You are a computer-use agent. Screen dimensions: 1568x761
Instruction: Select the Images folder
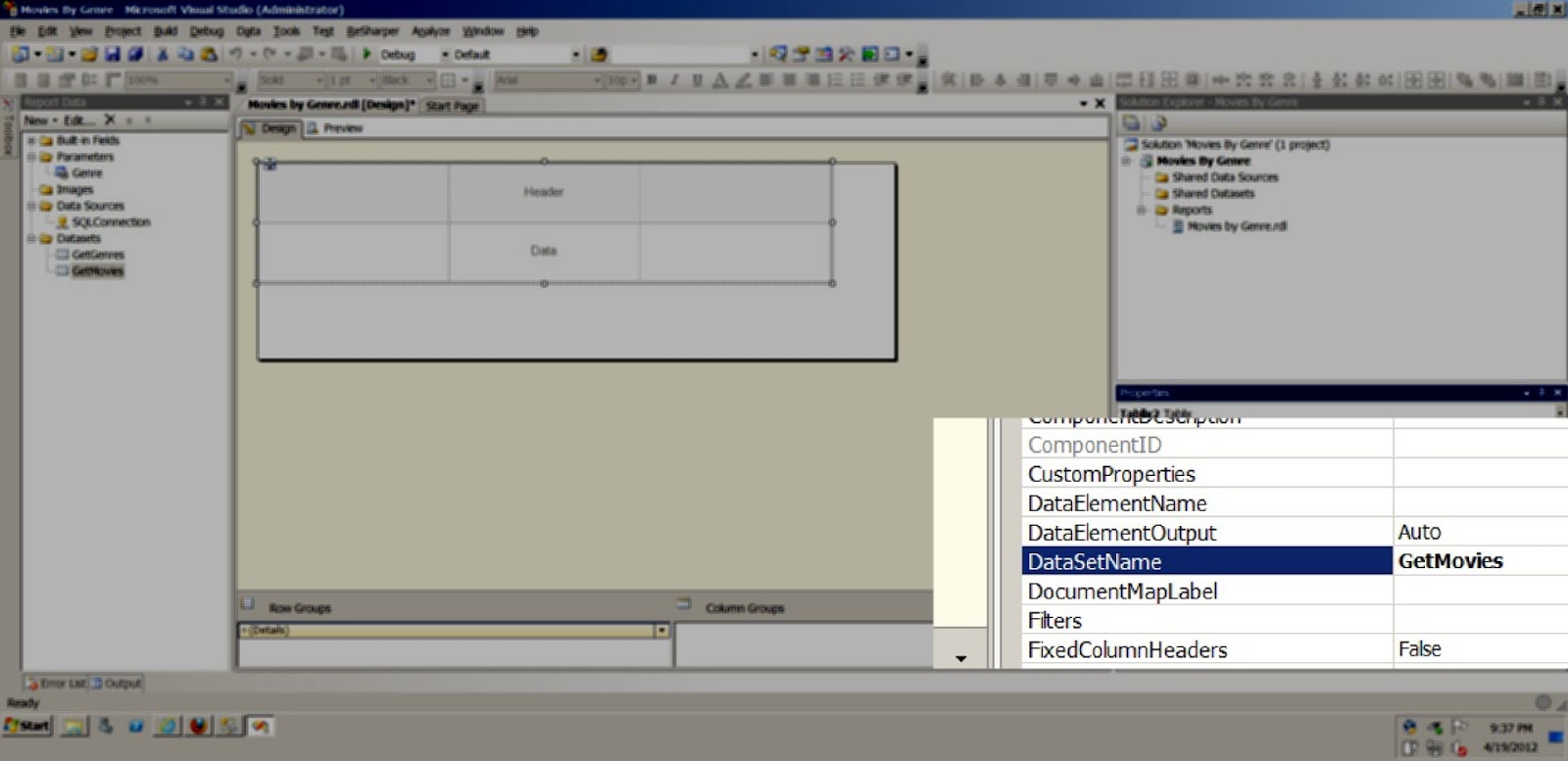point(74,190)
